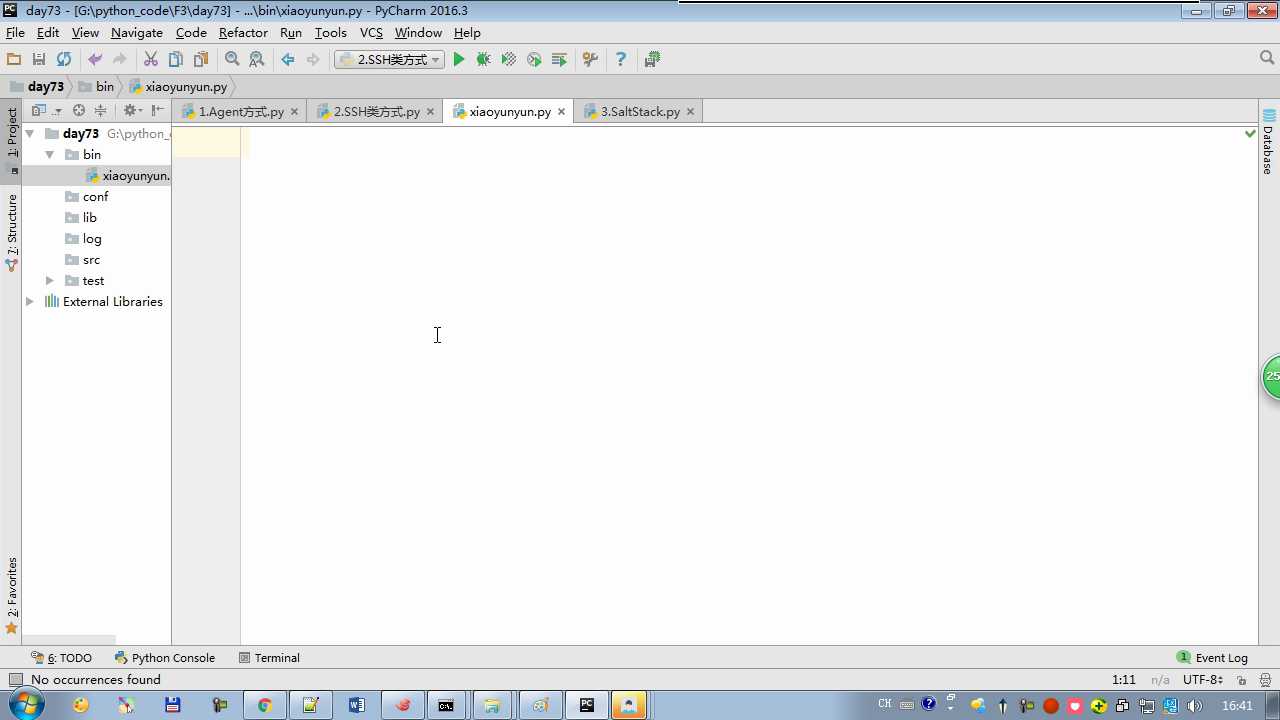Image resolution: width=1280 pixels, height=720 pixels.
Task: Click the Profile run icon
Action: [x=534, y=60]
